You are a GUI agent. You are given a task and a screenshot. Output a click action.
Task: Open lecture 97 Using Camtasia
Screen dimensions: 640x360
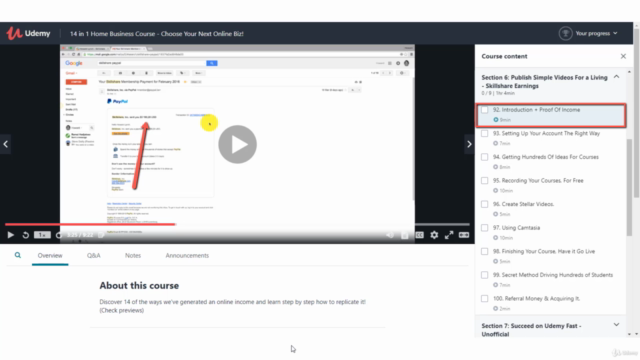click(x=551, y=233)
